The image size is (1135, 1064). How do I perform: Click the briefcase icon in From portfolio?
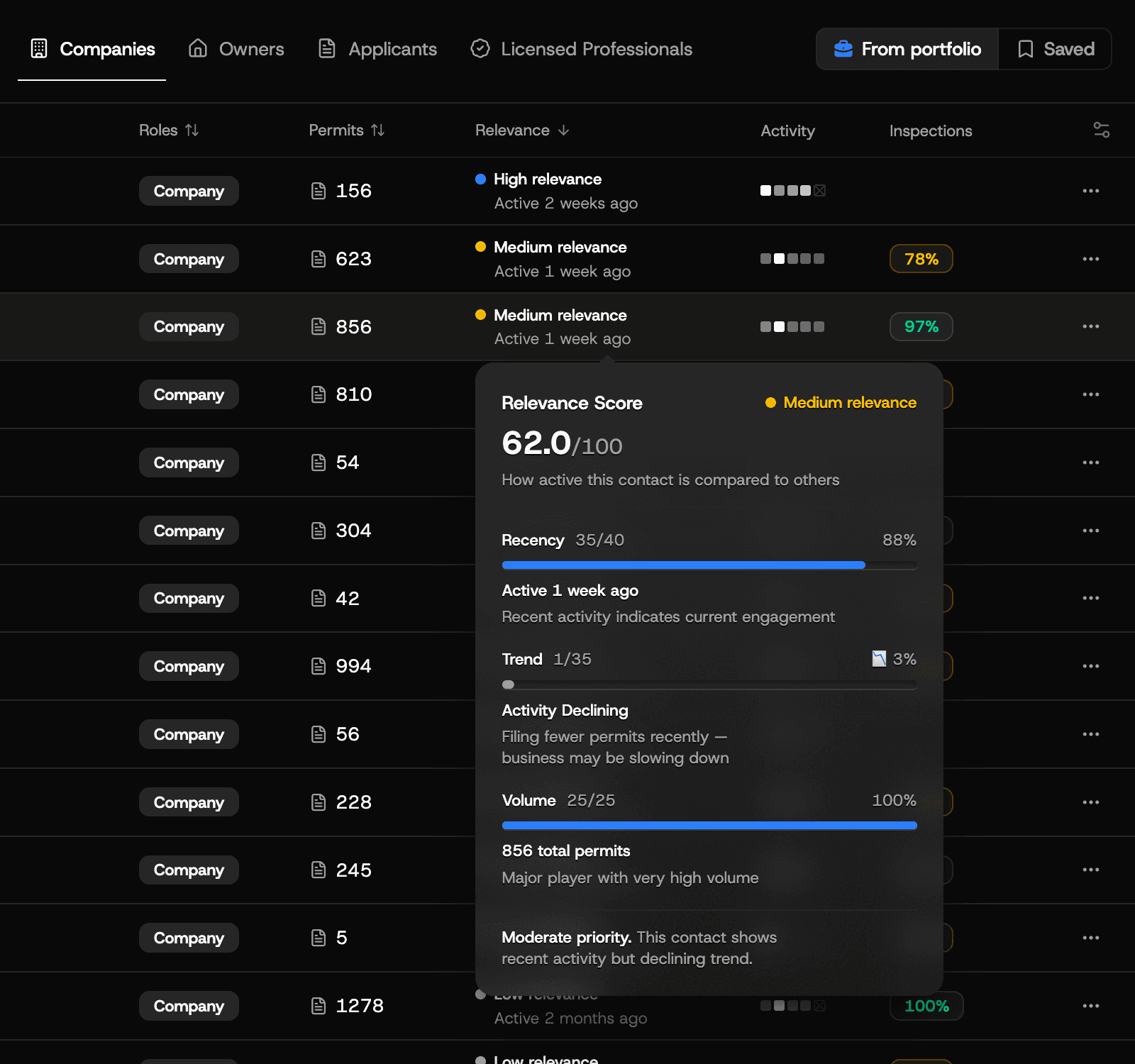[x=843, y=49]
